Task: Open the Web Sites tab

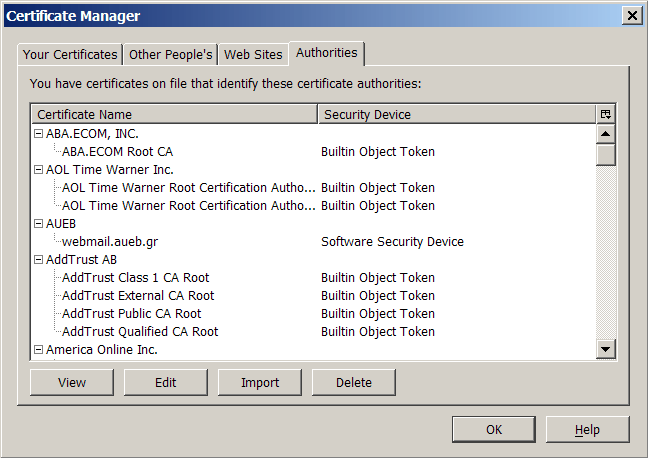Action: pyautogui.click(x=253, y=55)
